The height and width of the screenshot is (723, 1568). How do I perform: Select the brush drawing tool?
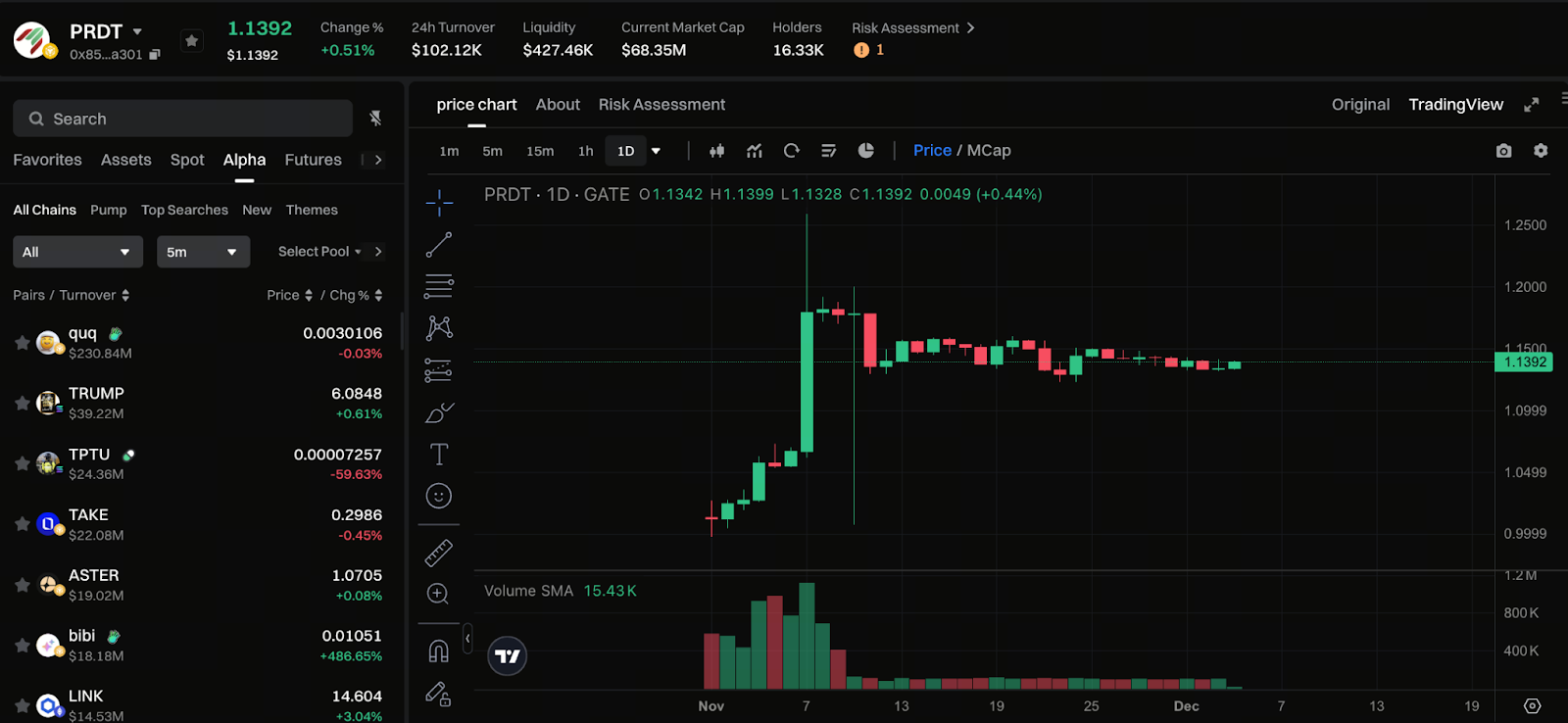(x=439, y=412)
